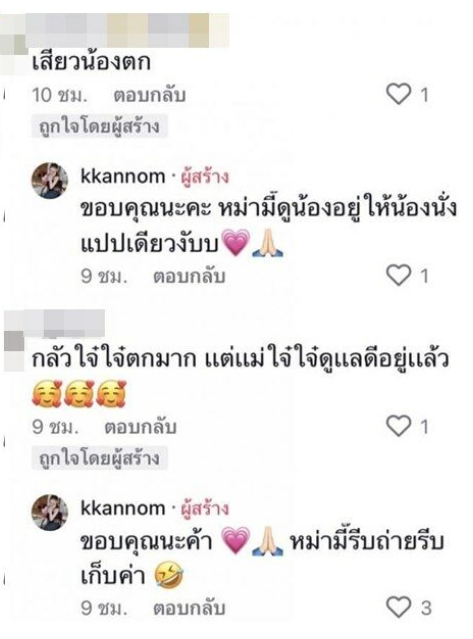The image size is (473, 639).
Task: Tap the heart showing 3 likes
Action: 398,607
